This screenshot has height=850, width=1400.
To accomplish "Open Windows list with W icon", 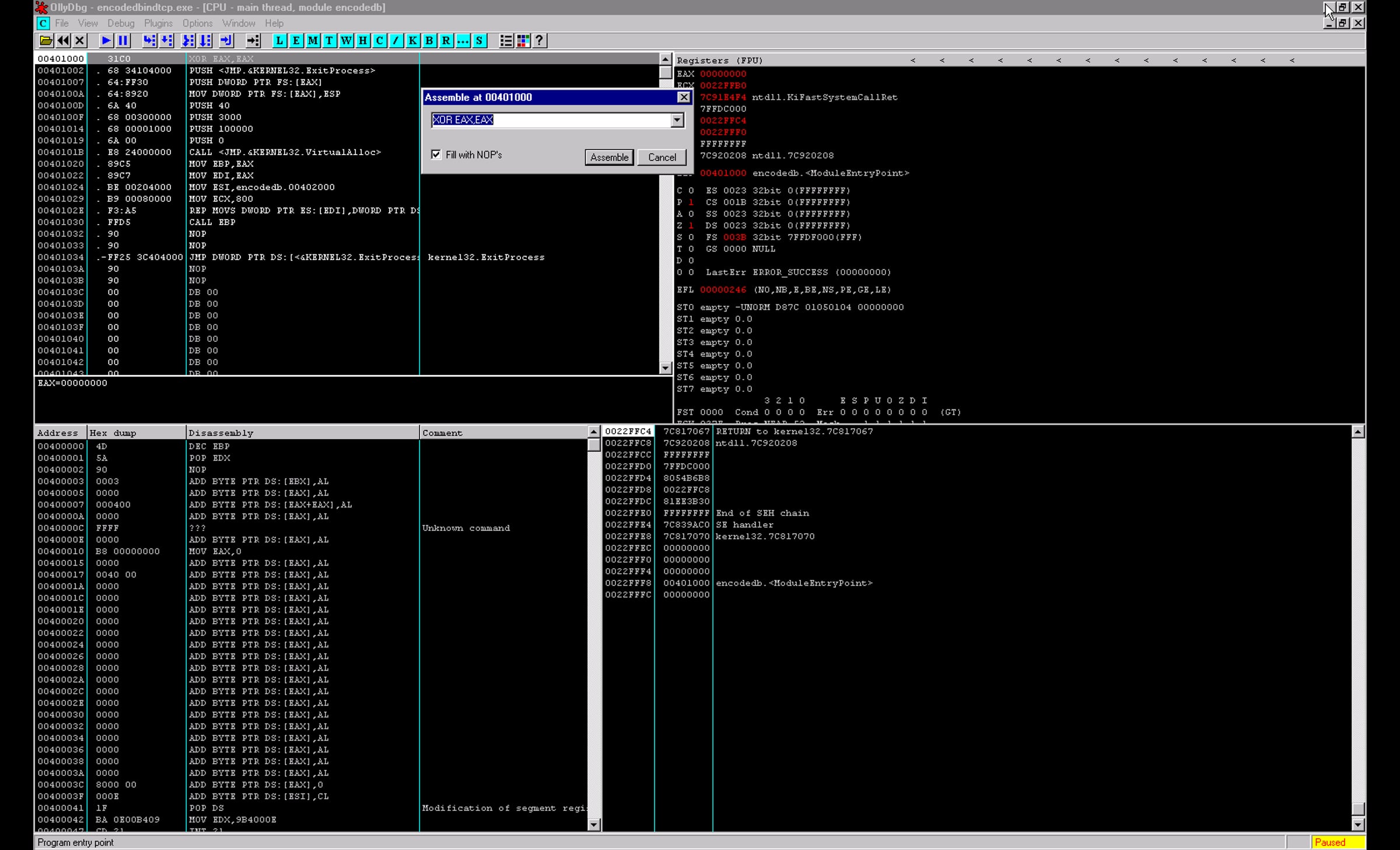I will pyautogui.click(x=346, y=40).
